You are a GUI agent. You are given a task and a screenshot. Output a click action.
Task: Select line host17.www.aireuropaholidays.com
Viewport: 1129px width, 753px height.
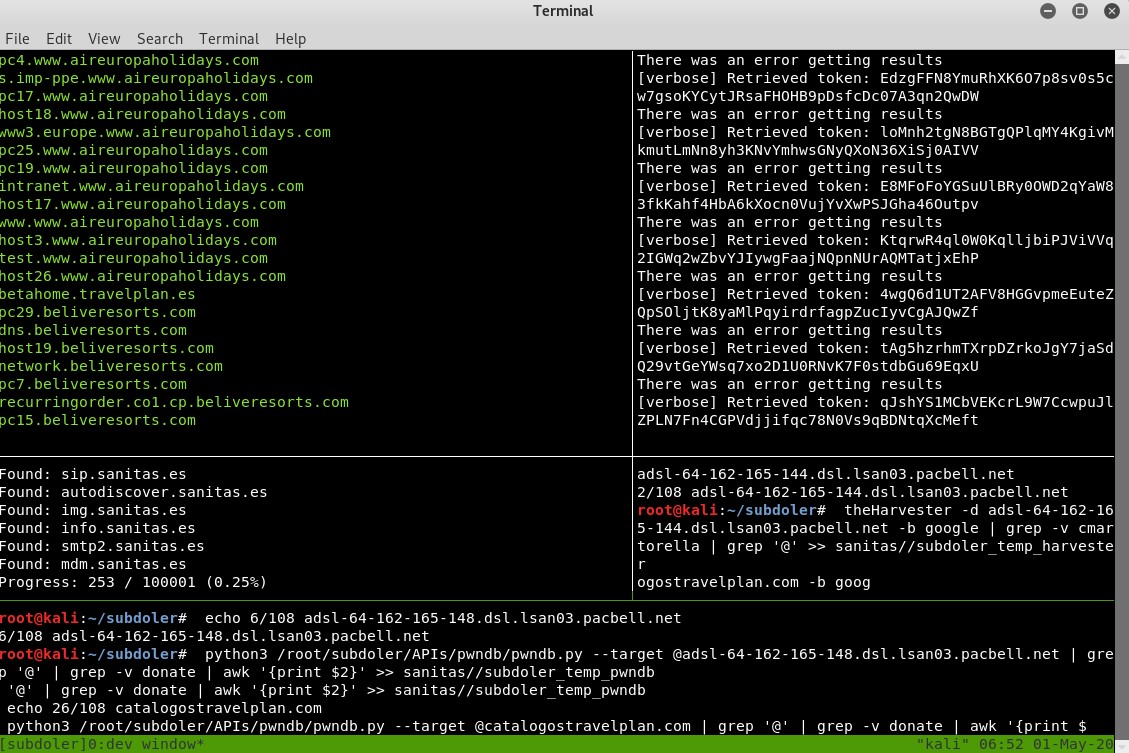(x=143, y=204)
